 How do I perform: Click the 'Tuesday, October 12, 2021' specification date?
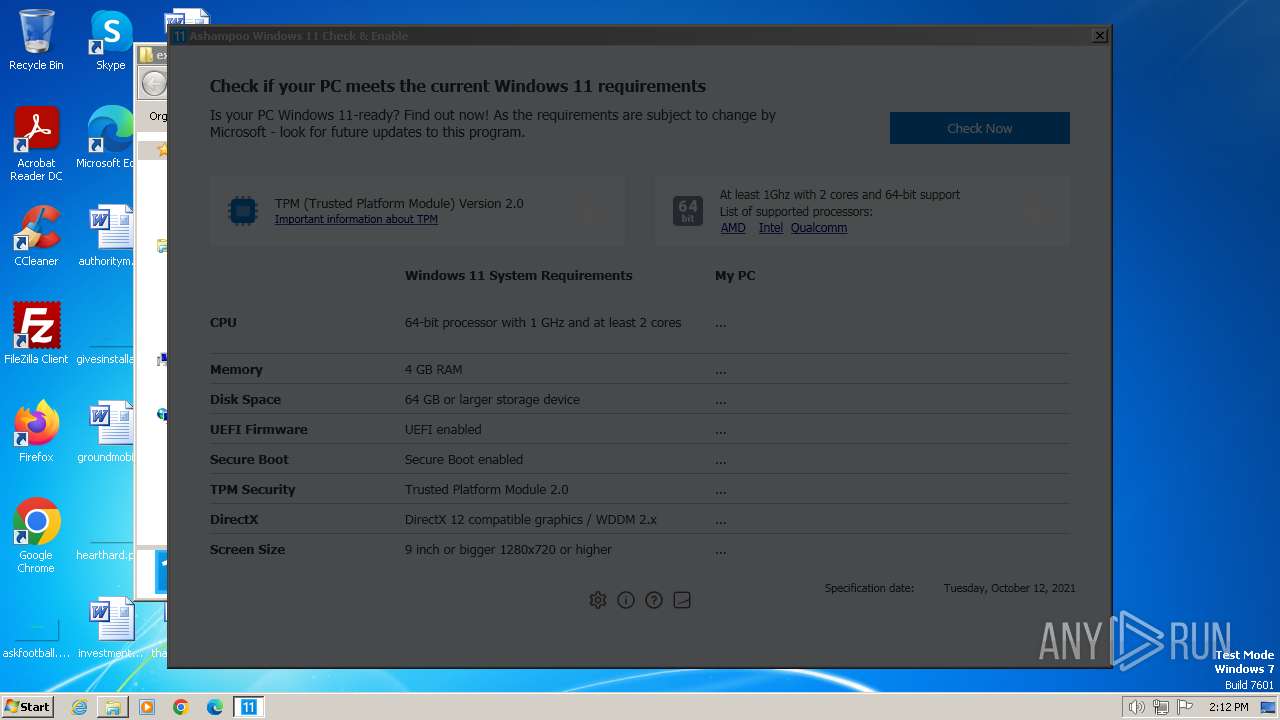click(x=1010, y=588)
